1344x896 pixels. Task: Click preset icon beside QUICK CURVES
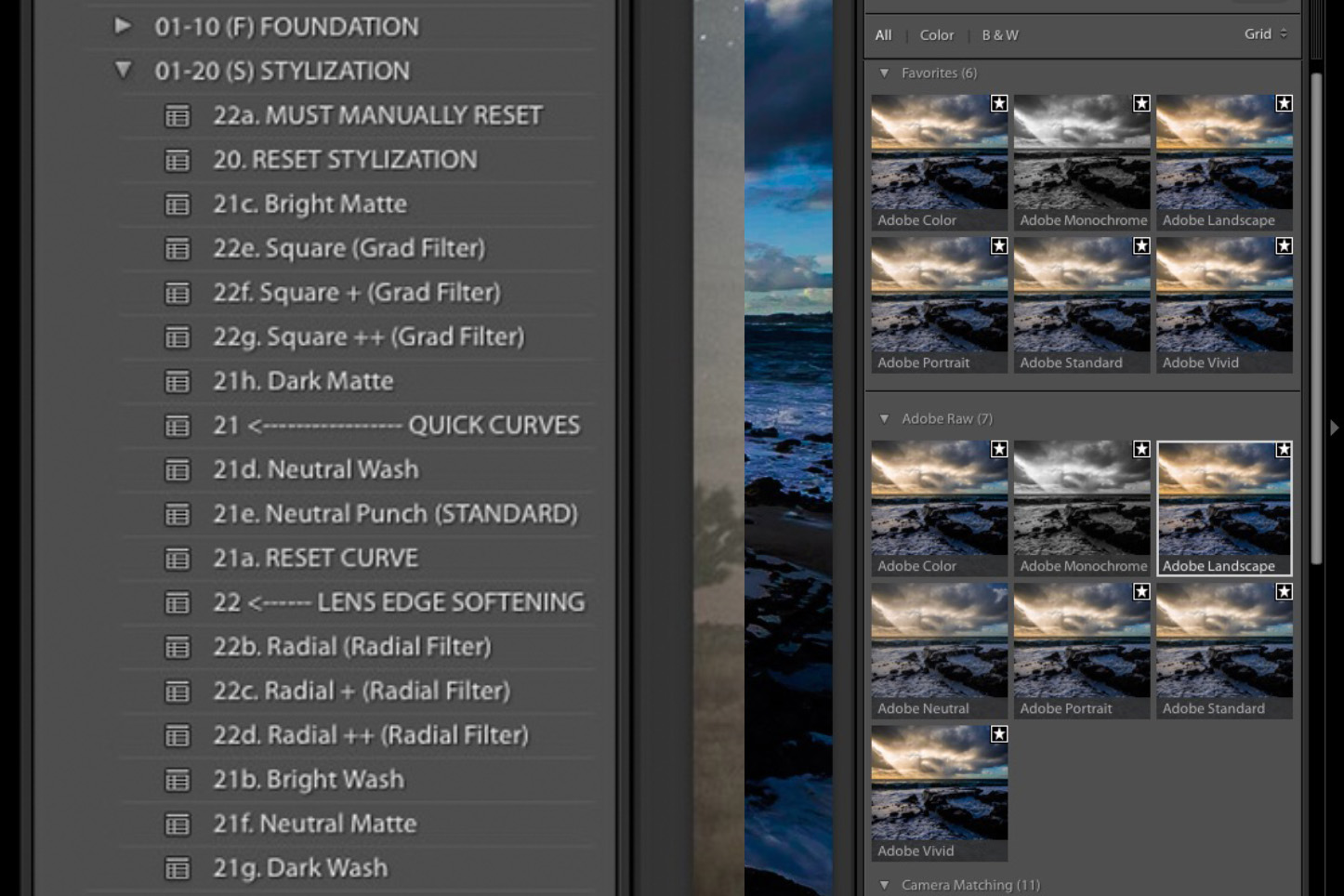pyautogui.click(x=177, y=426)
